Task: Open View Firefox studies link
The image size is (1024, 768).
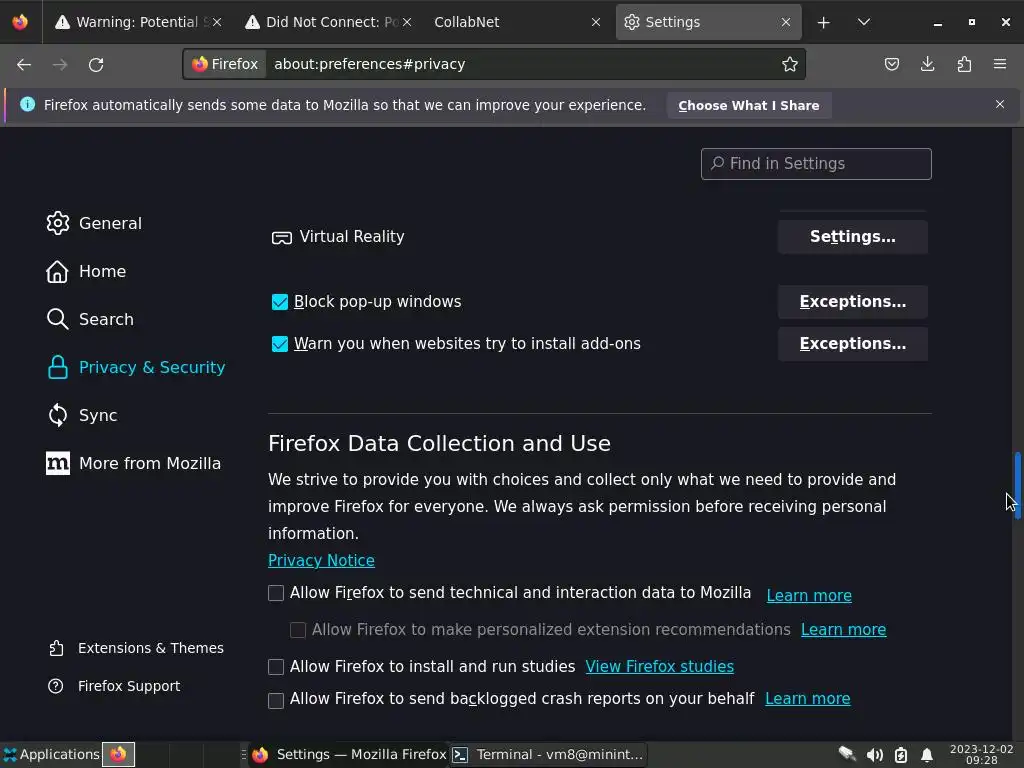Action: click(x=660, y=666)
